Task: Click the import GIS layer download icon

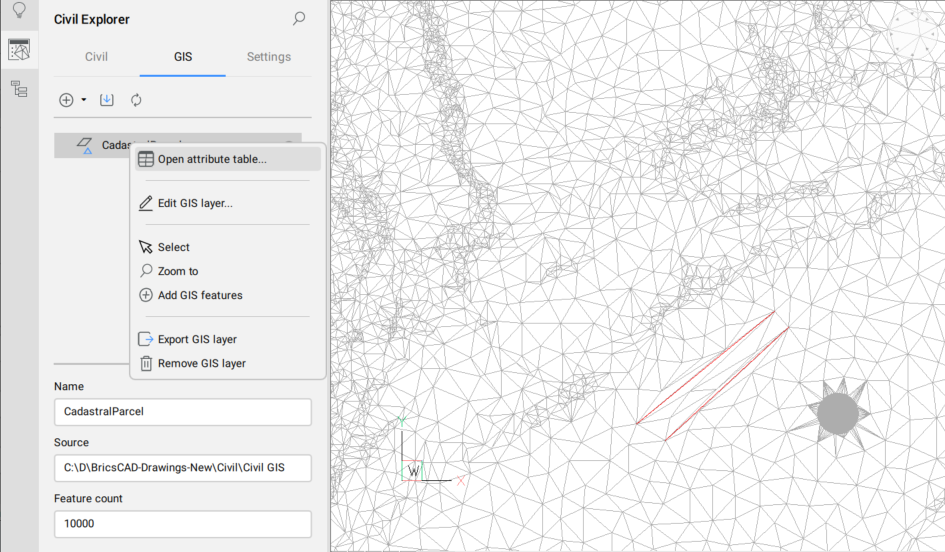Action: point(107,100)
